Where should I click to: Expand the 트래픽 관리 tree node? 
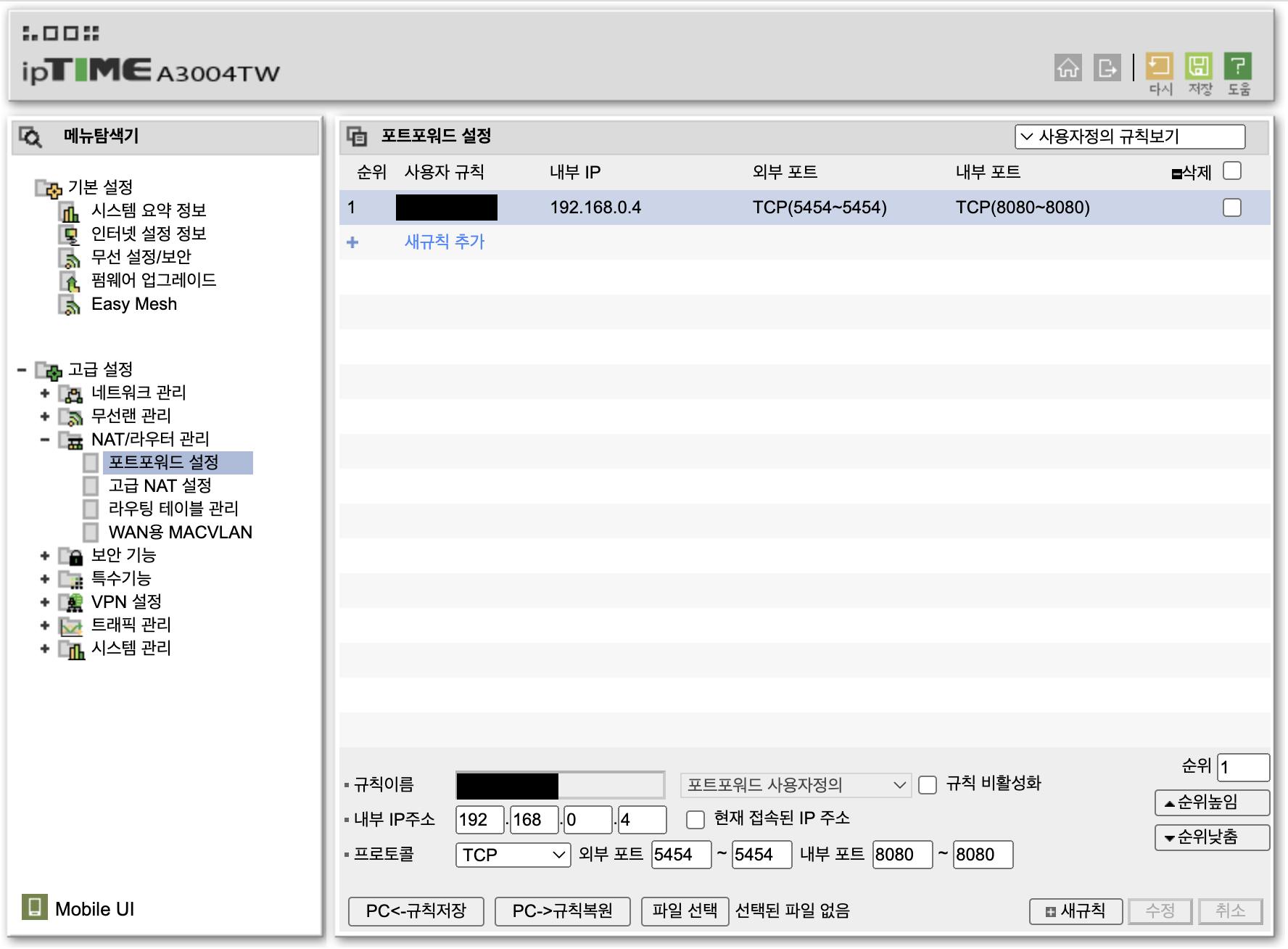pyautogui.click(x=45, y=625)
